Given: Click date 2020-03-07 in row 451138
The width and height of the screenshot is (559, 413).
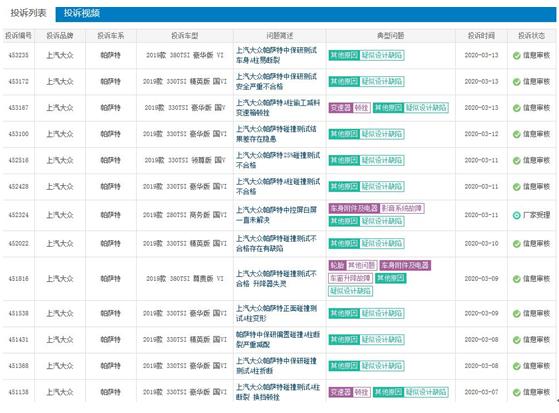Looking at the screenshot, I should [x=481, y=392].
